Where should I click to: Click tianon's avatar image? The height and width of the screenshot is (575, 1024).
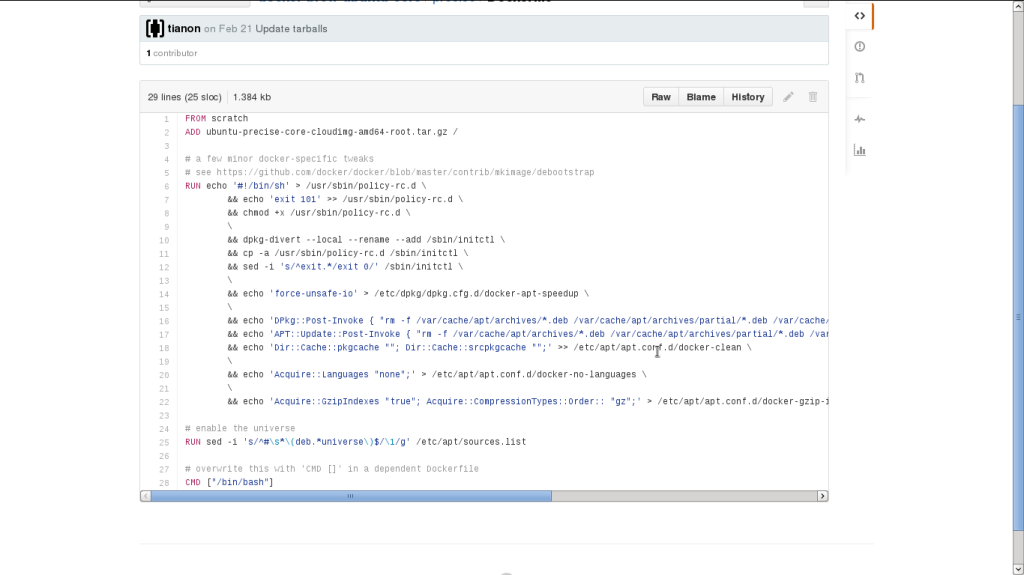[155, 29]
